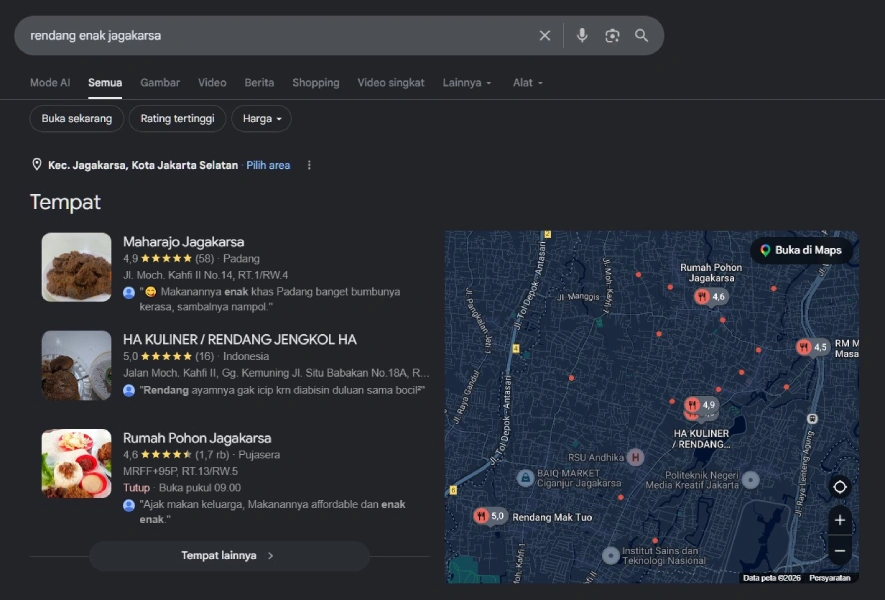
Task: Click the Tutup closed status text
Action: pyautogui.click(x=136, y=487)
